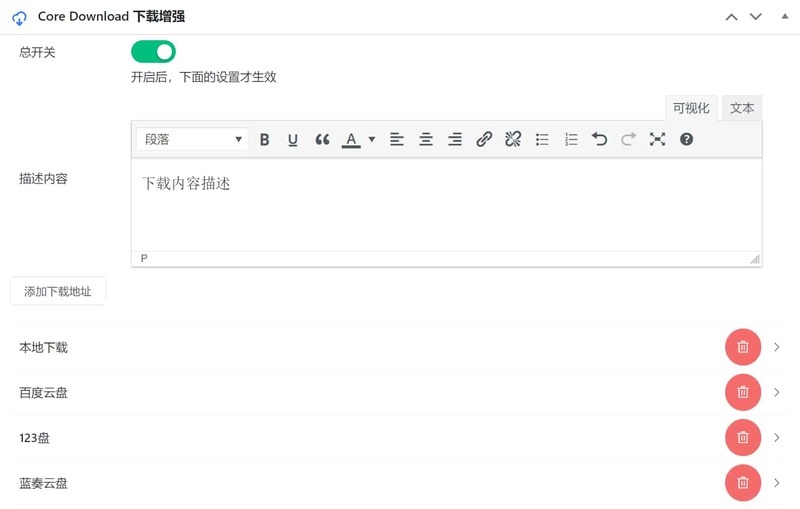800x509 pixels.
Task: Select the 蓝奏云盘 row label
Action: point(43,483)
